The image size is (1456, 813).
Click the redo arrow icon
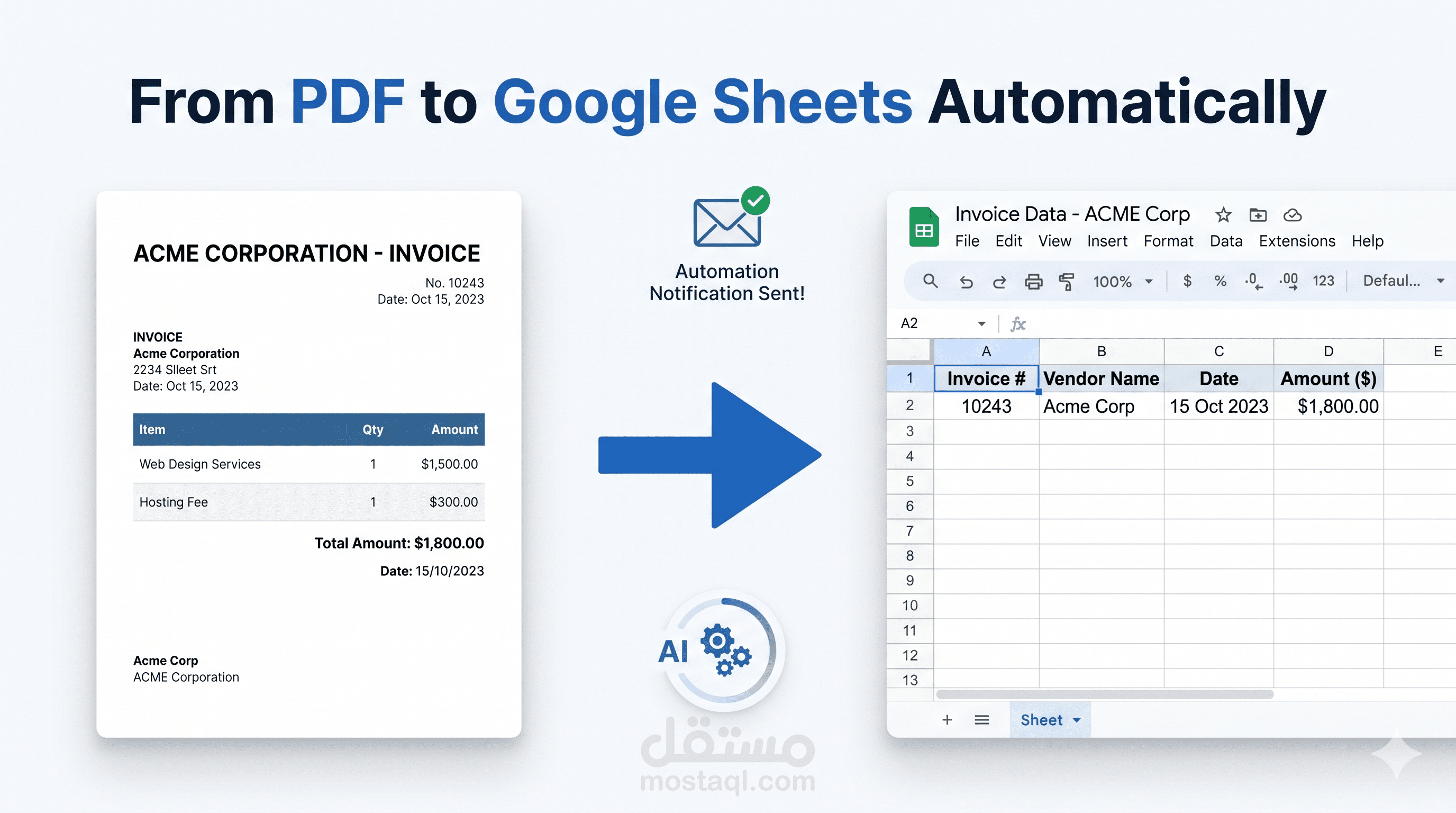[x=999, y=282]
